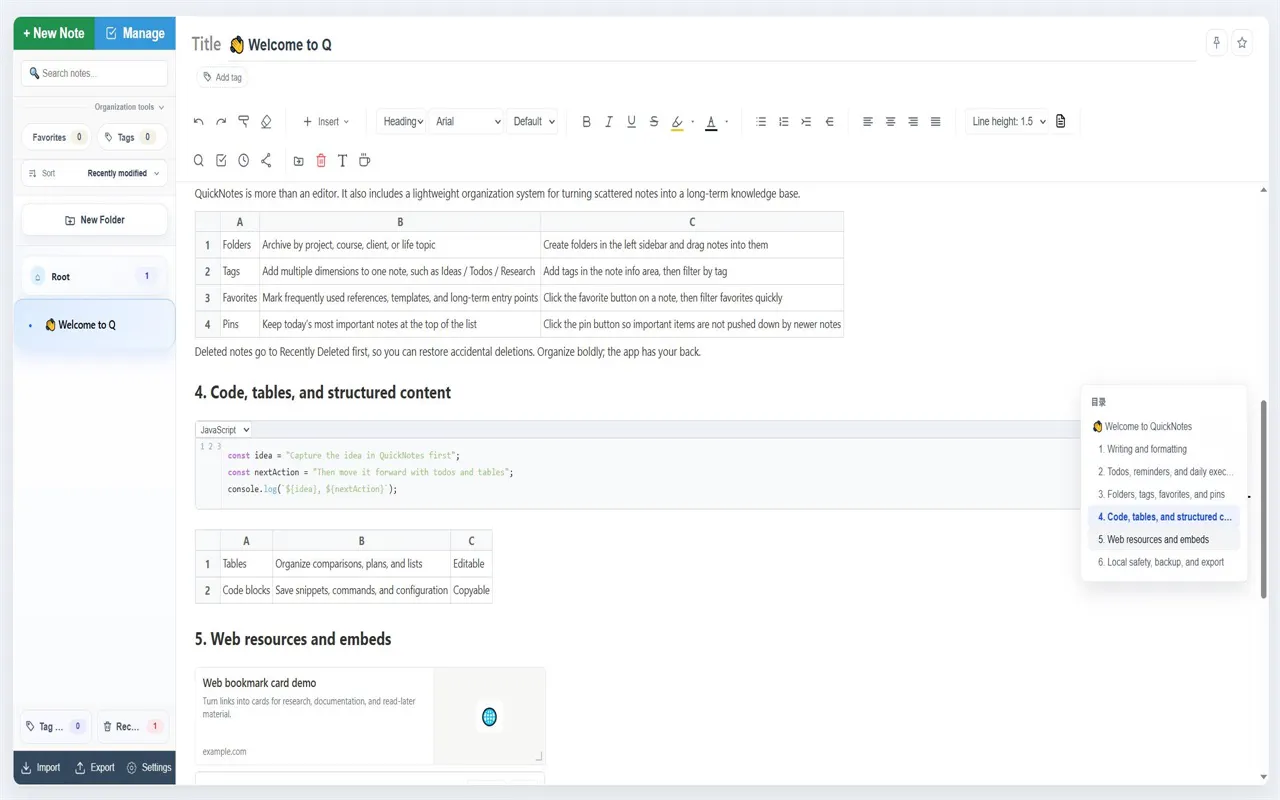Open the Insert dropdown

coord(326,122)
